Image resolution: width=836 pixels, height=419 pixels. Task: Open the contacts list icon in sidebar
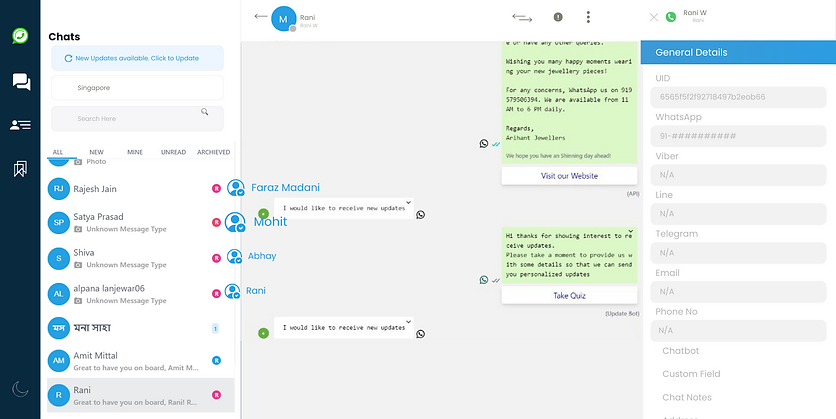click(20, 125)
